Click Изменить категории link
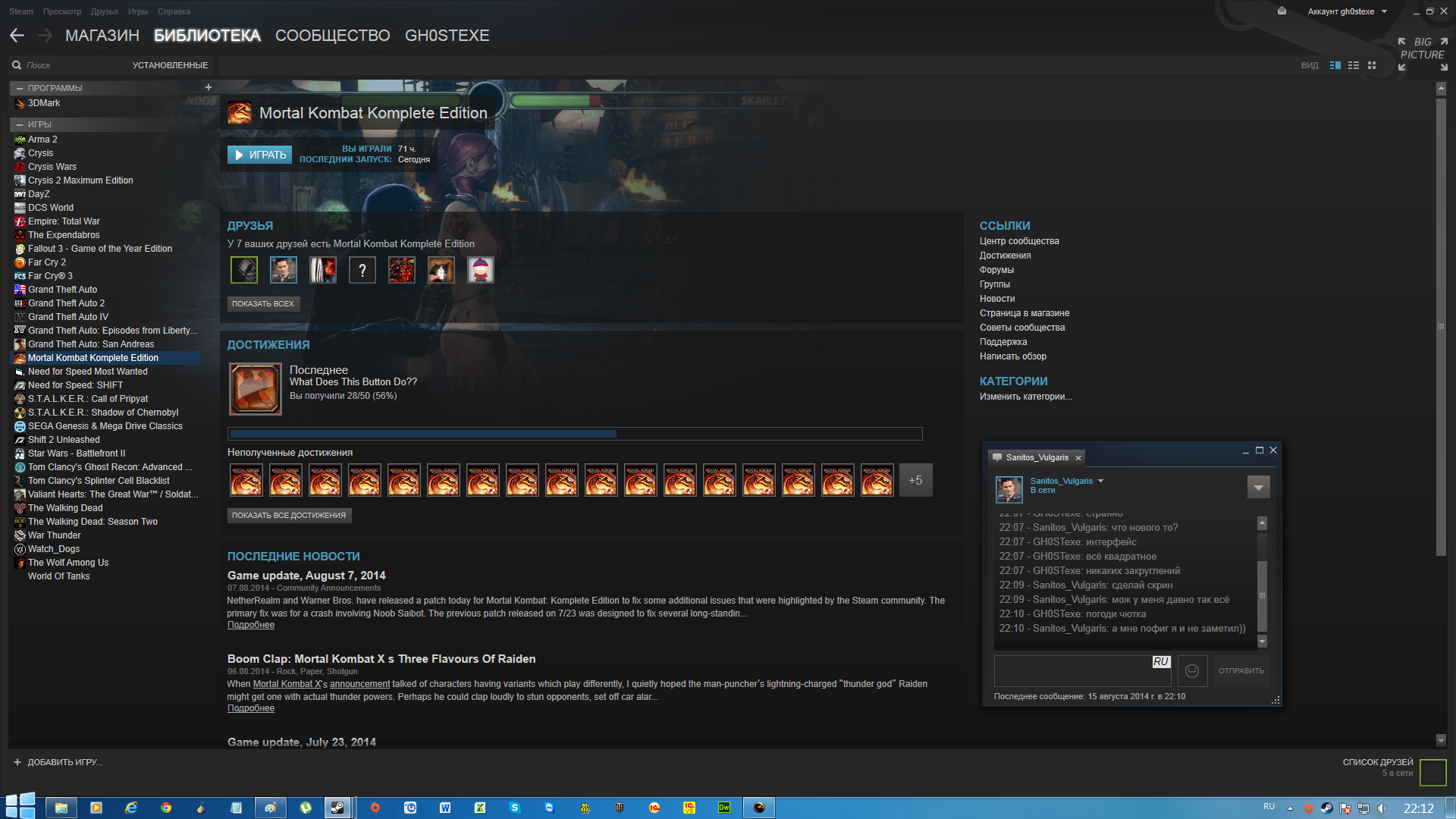This screenshot has height=819, width=1456. click(x=1025, y=397)
